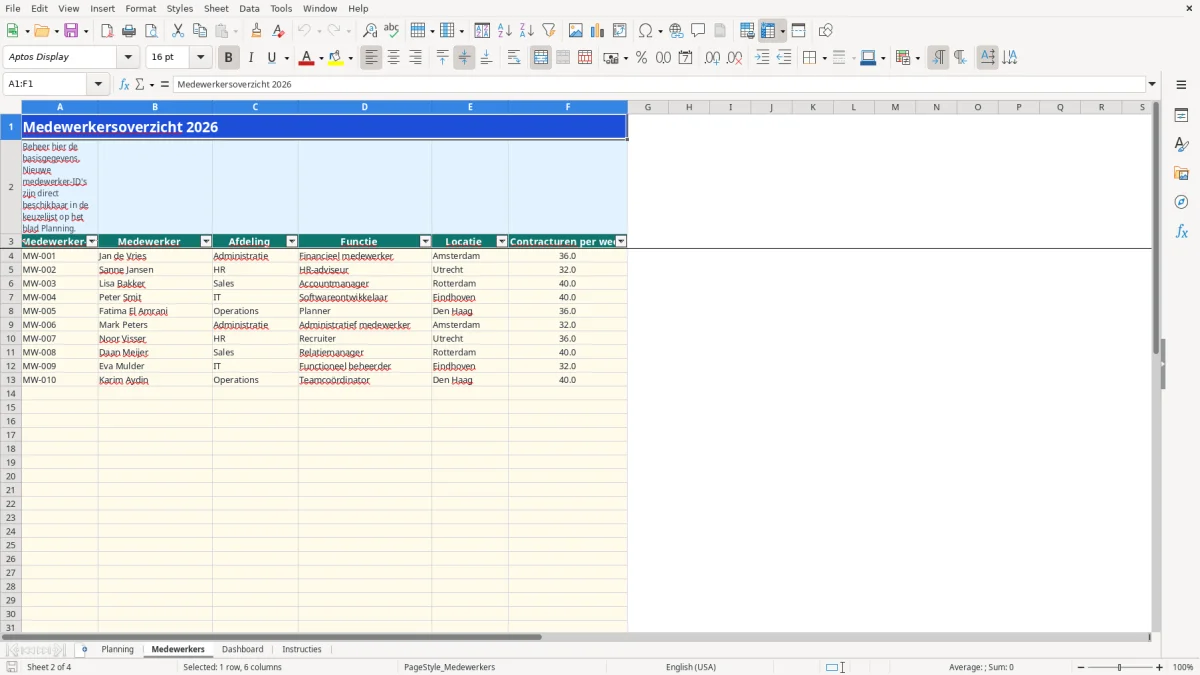Click the Print icon
The image size is (1200, 675).
click(129, 31)
